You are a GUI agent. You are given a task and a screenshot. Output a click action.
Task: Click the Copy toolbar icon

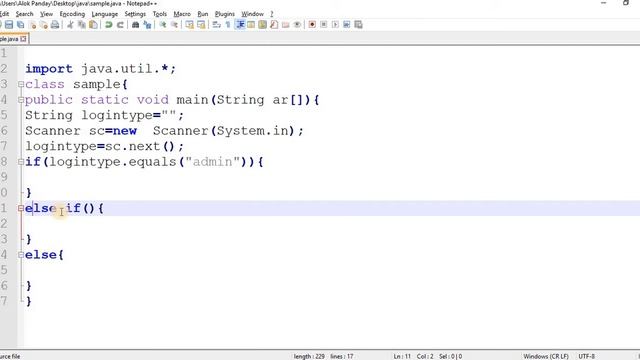(x=82, y=25)
